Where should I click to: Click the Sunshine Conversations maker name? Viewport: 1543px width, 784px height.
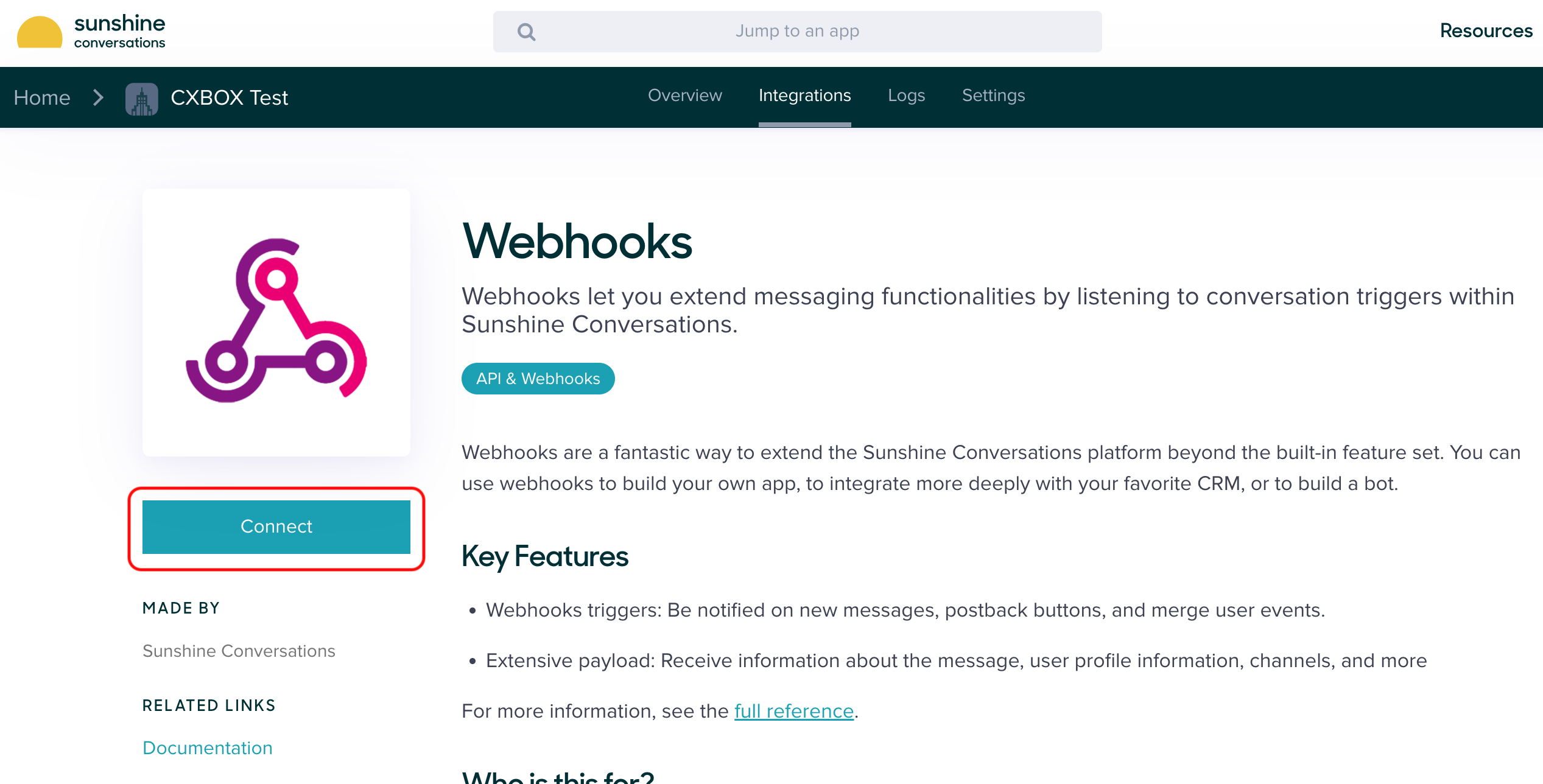point(239,651)
